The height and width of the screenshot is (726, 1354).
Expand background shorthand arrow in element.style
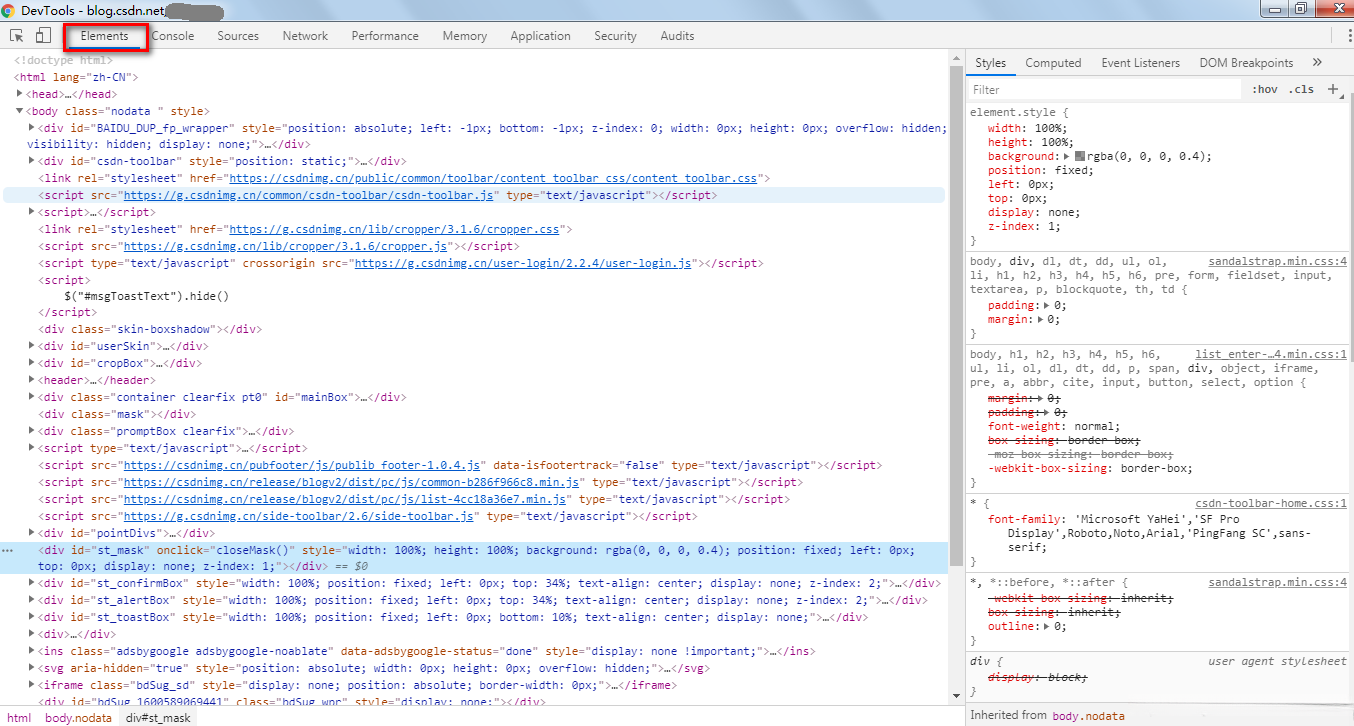coord(1067,157)
